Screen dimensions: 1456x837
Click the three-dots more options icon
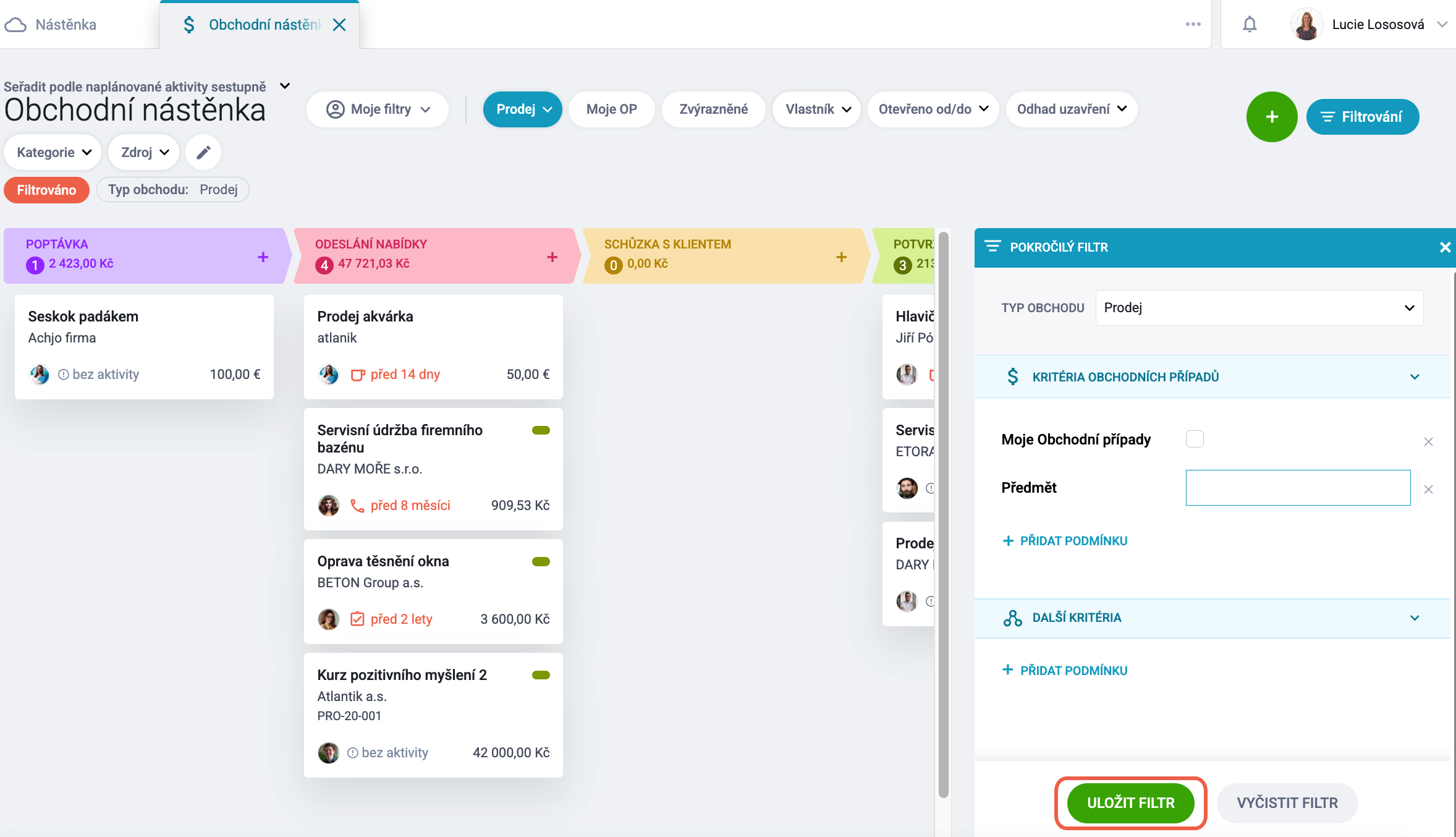(x=1193, y=24)
